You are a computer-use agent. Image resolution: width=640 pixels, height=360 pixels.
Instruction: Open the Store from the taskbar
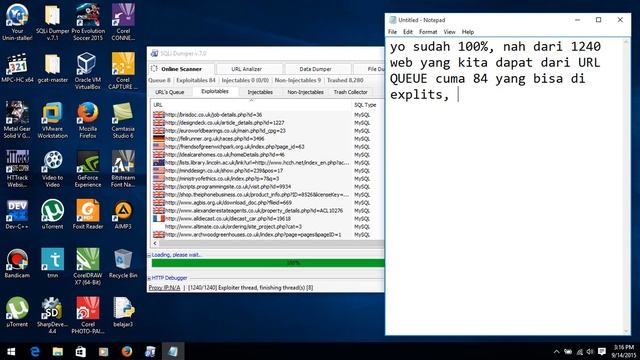point(80,351)
